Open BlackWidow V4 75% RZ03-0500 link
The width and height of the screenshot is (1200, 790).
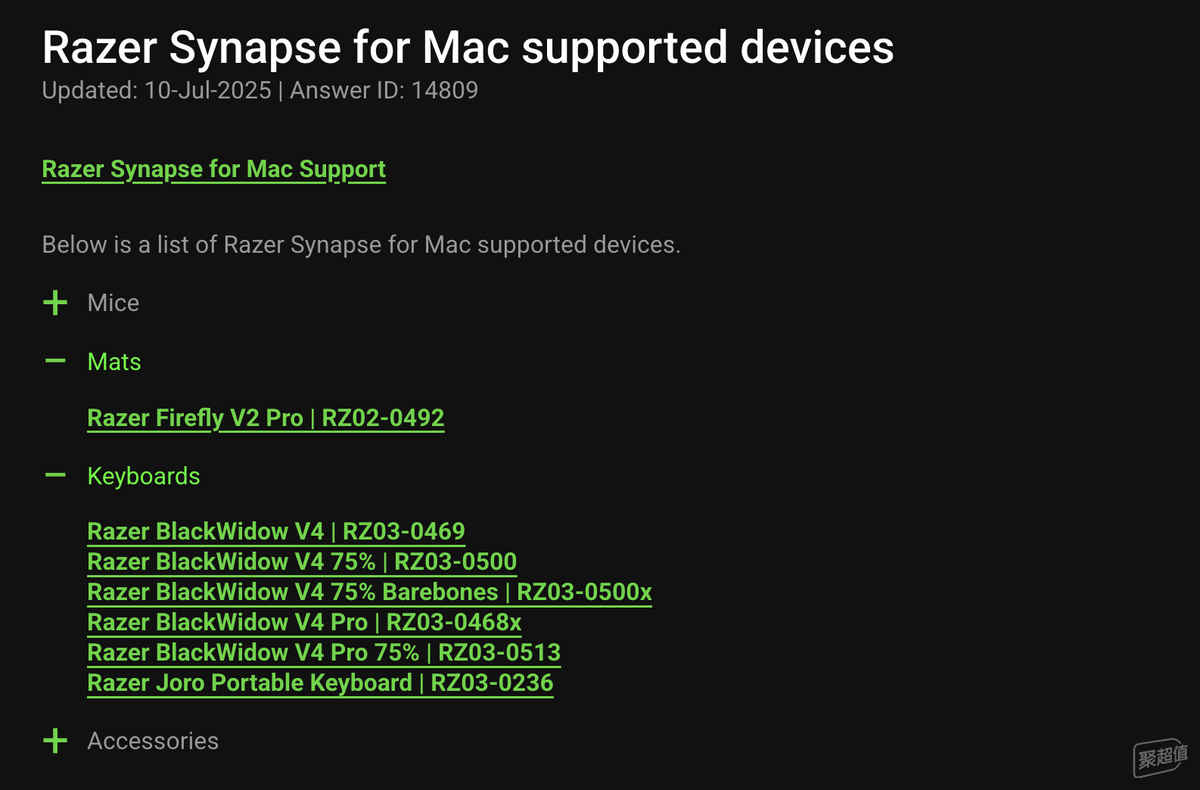pyautogui.click(x=302, y=561)
